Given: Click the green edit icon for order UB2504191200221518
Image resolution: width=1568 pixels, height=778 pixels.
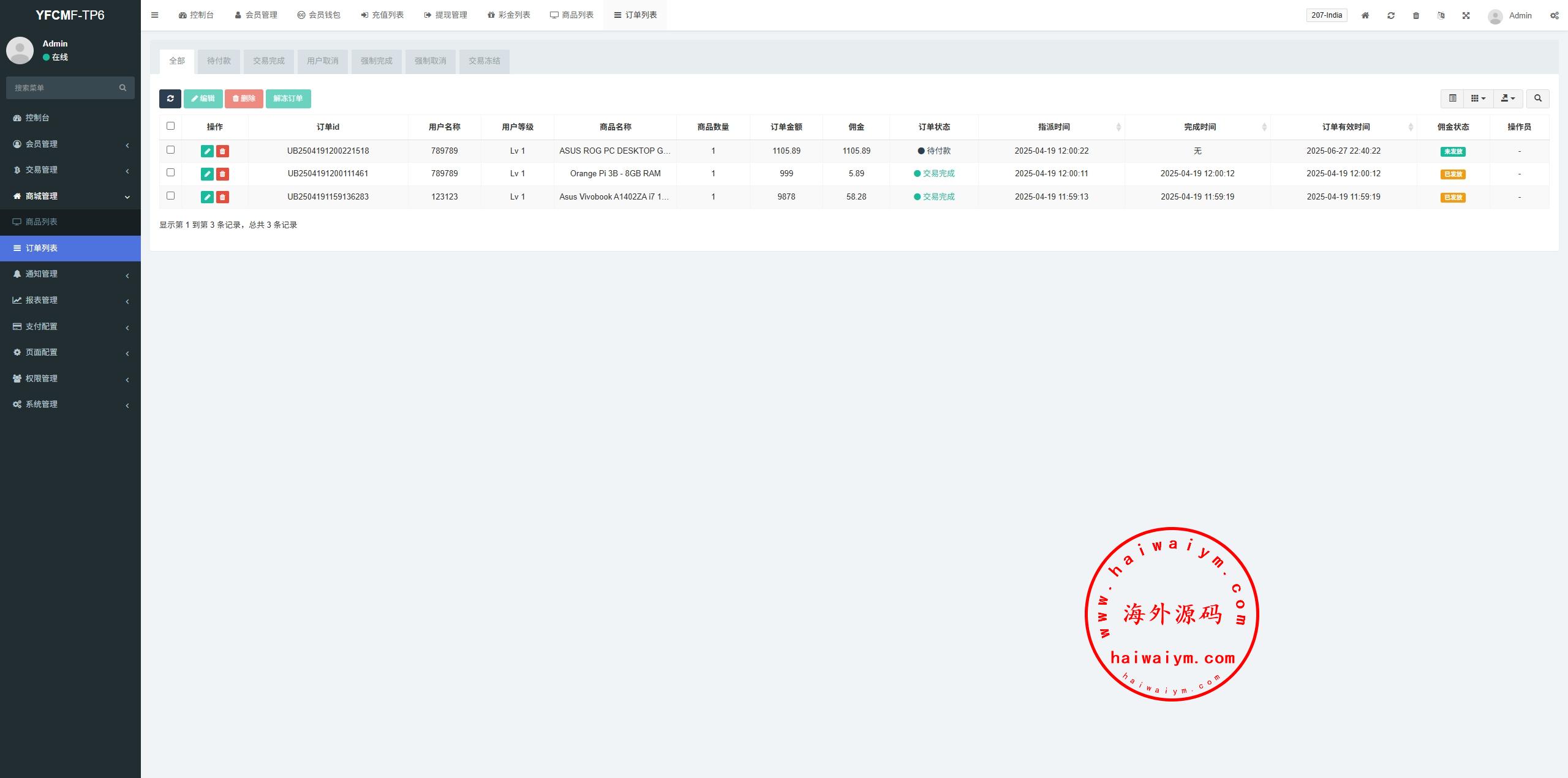Looking at the screenshot, I should click(x=207, y=151).
